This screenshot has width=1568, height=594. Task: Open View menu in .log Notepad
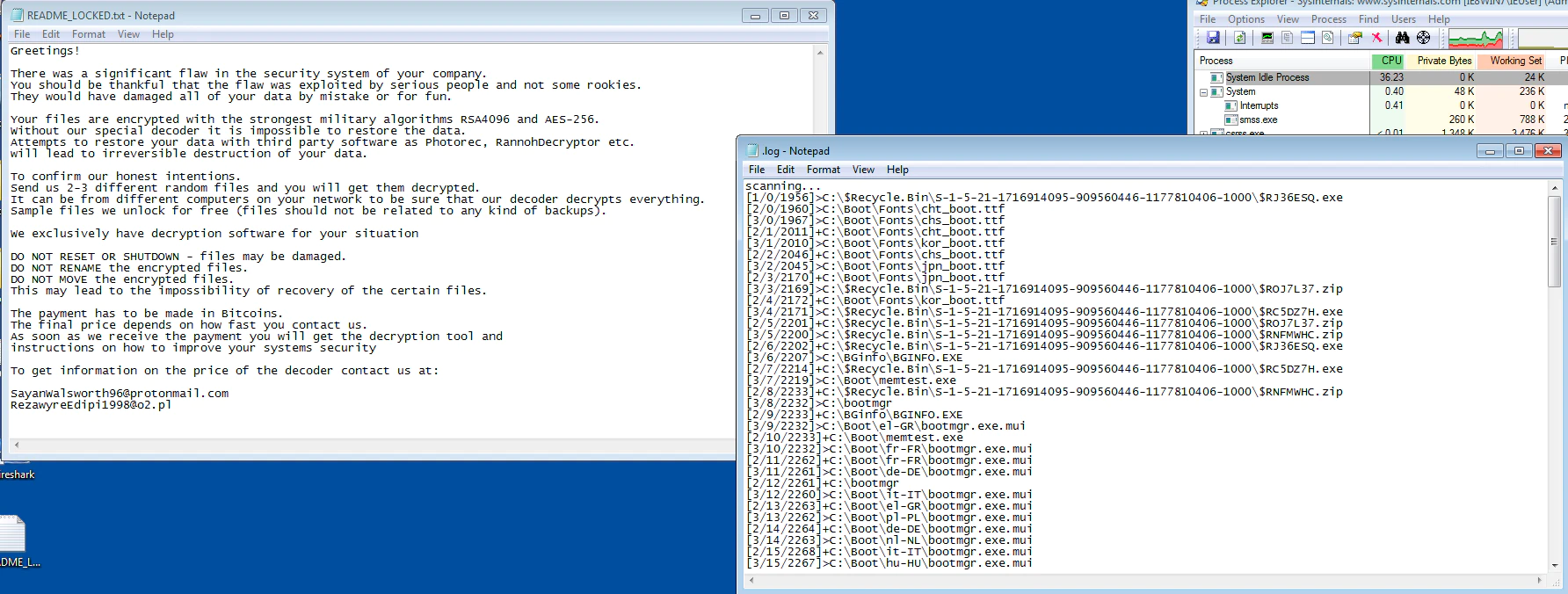tap(863, 170)
